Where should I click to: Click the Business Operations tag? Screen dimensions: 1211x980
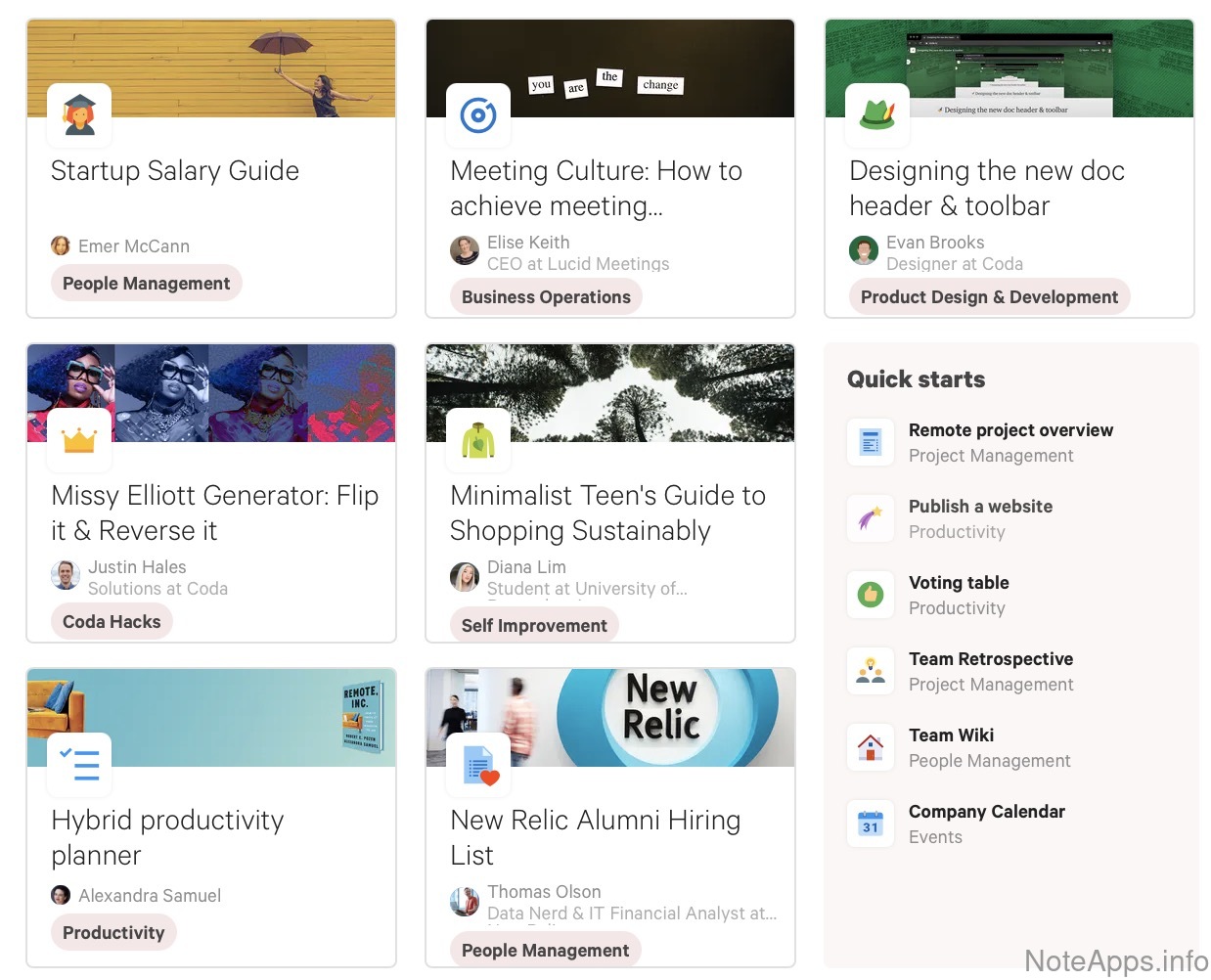pyautogui.click(x=546, y=297)
